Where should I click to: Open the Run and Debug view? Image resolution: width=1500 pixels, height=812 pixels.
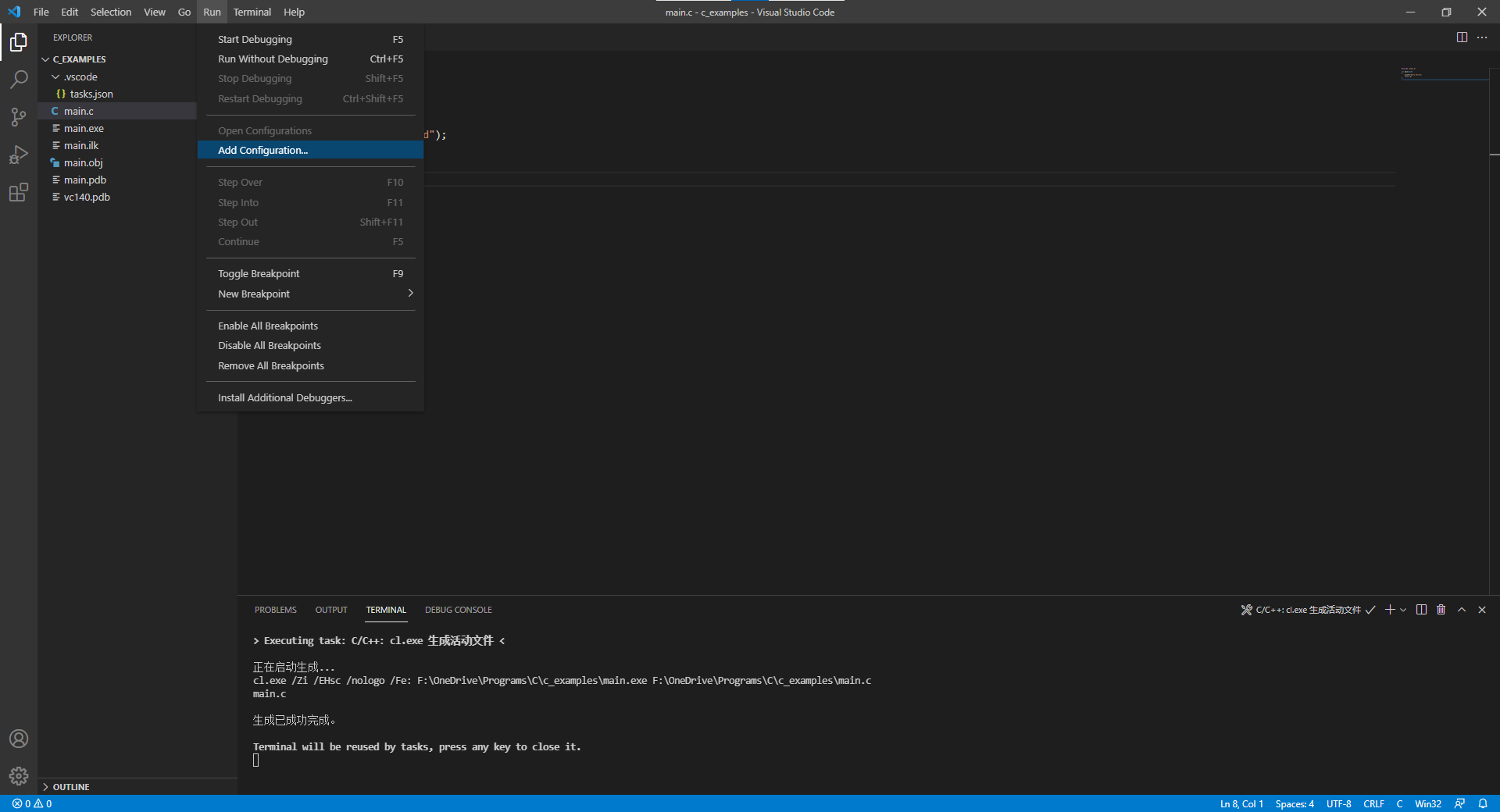(x=19, y=154)
